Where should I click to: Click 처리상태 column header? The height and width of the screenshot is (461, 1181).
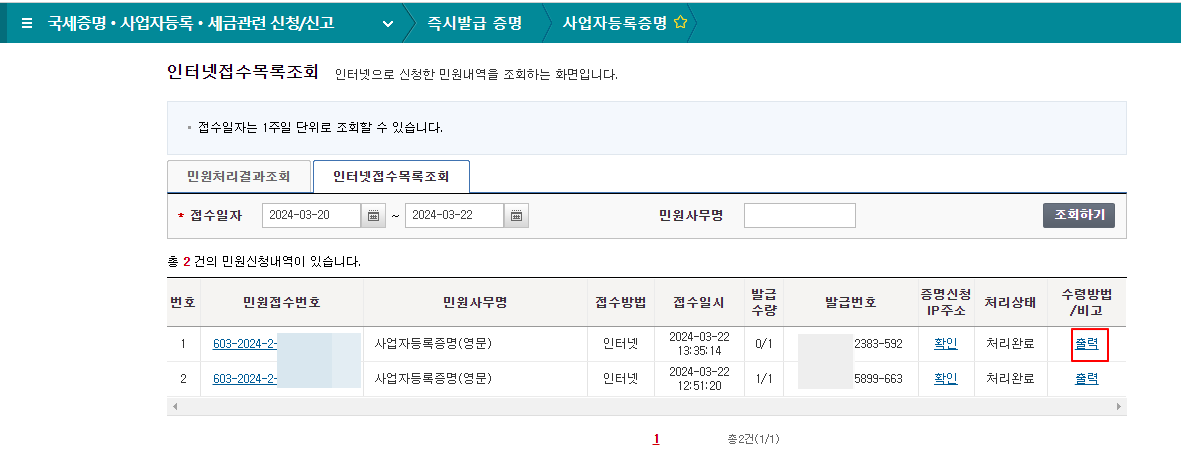1010,302
